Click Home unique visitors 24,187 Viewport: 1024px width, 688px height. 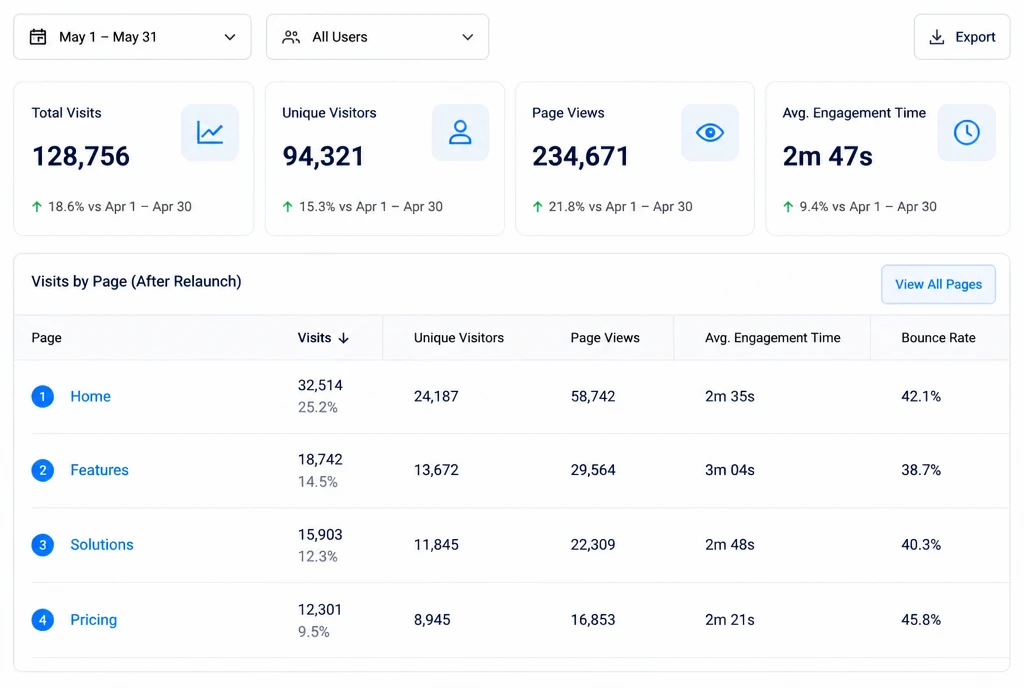(436, 396)
